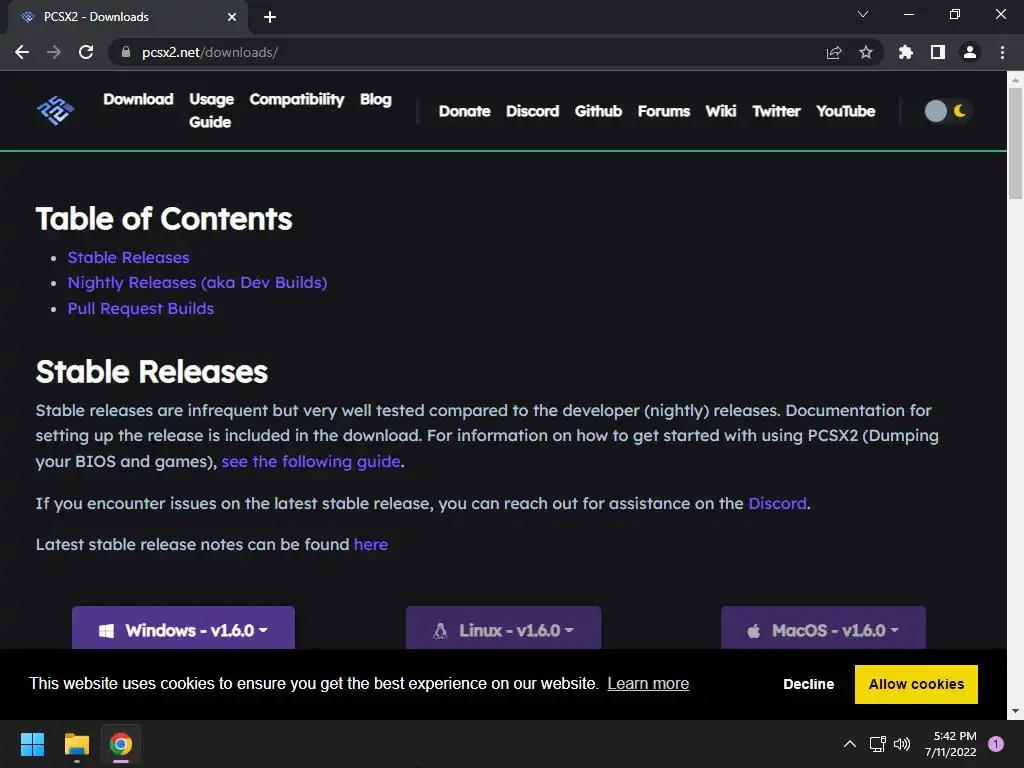Click the share this page icon

point(834,52)
